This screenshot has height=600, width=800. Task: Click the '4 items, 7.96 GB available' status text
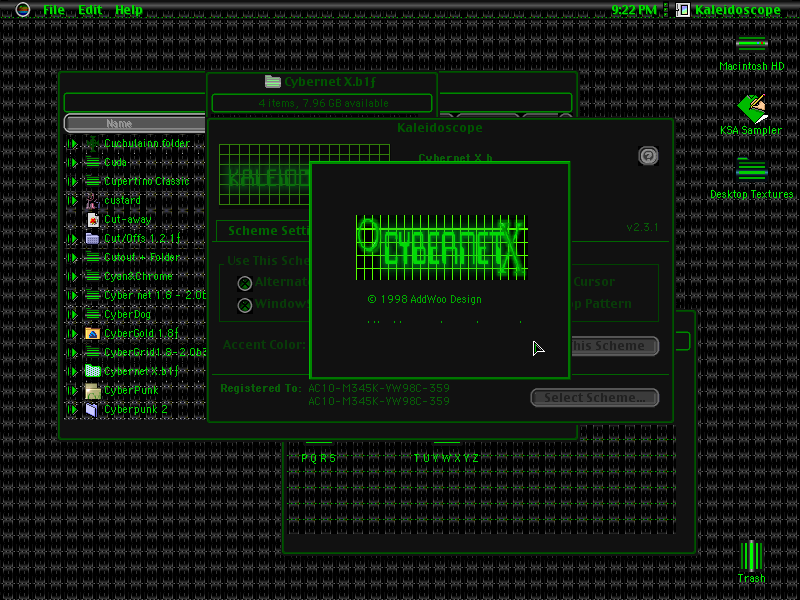(323, 103)
